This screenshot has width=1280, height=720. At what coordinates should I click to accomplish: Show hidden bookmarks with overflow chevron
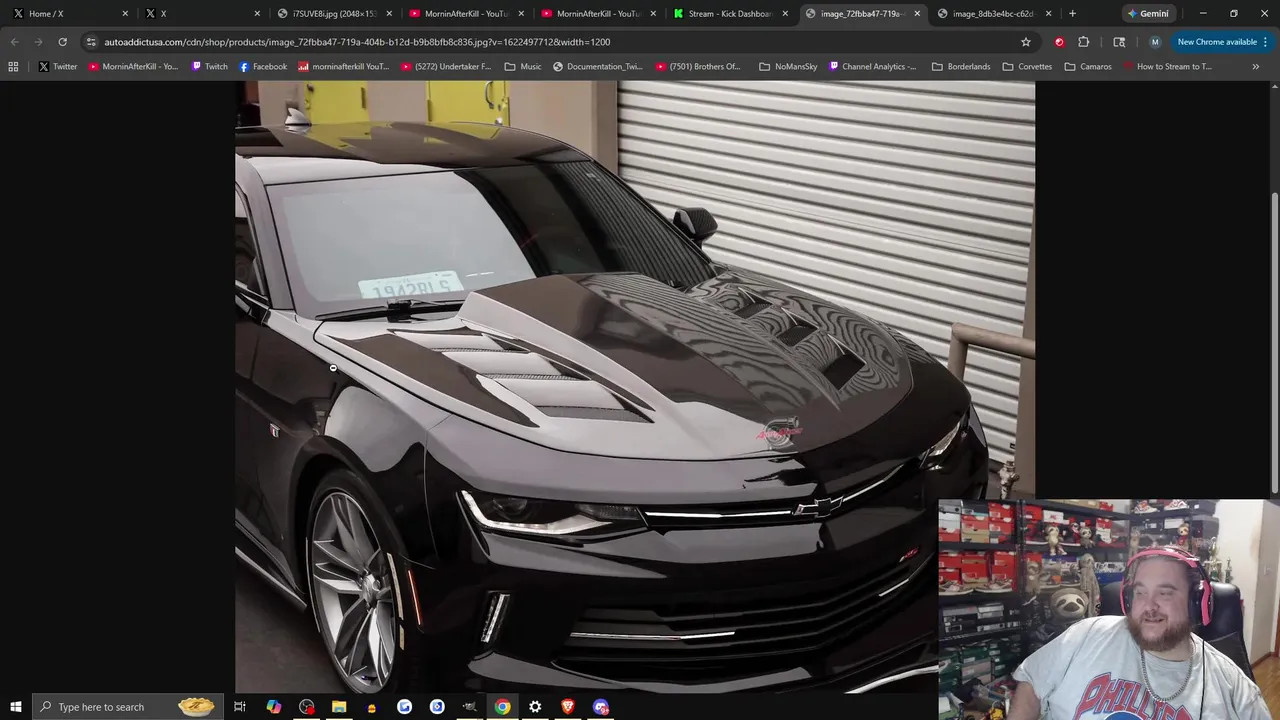pos(1255,67)
